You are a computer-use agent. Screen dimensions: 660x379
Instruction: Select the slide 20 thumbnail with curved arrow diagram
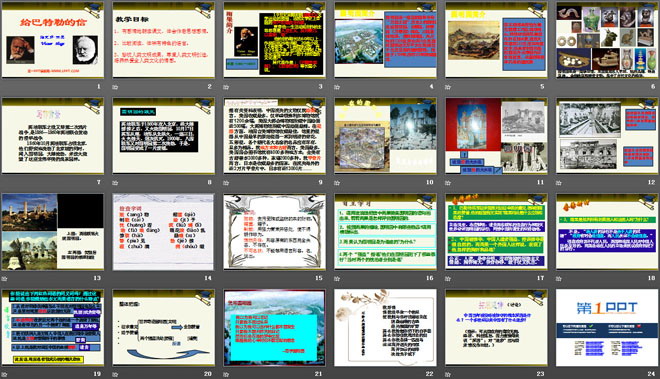(x=164, y=327)
